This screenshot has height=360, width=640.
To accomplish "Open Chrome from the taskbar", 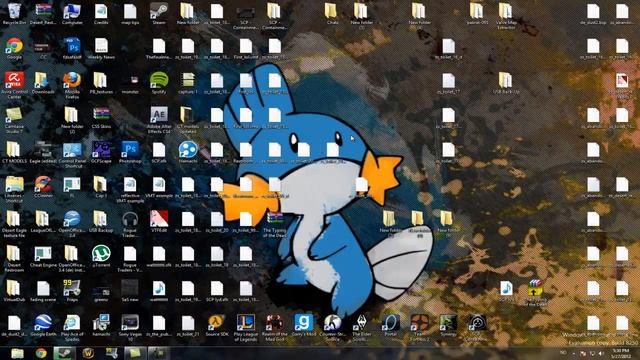I will point(41,353).
